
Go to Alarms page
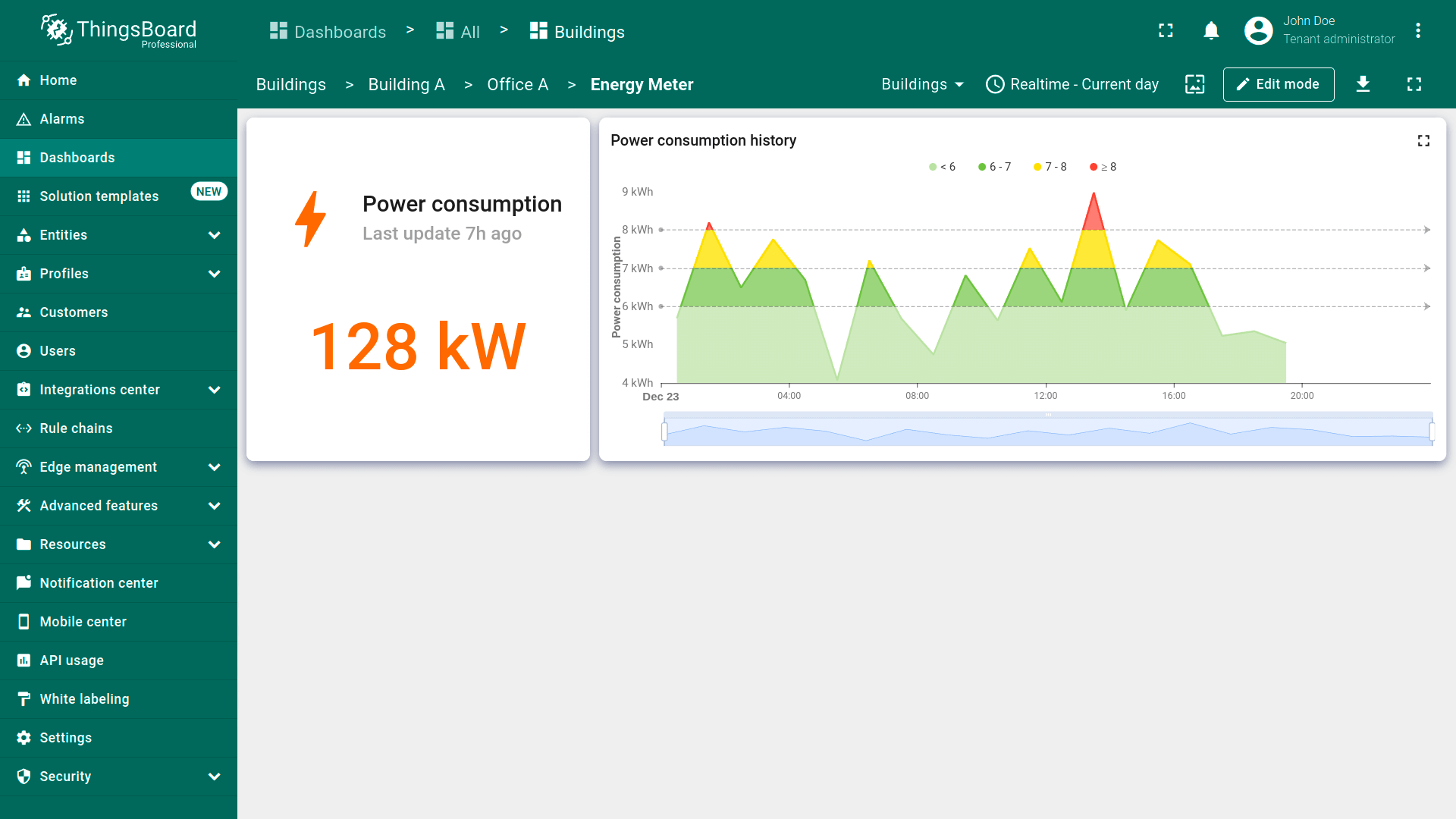[62, 119]
